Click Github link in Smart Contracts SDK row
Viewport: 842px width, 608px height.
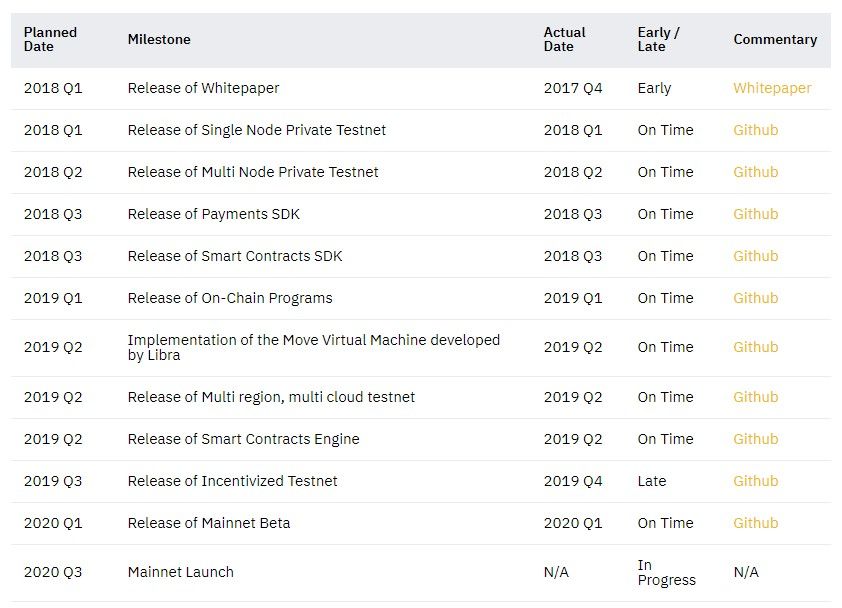[x=755, y=256]
